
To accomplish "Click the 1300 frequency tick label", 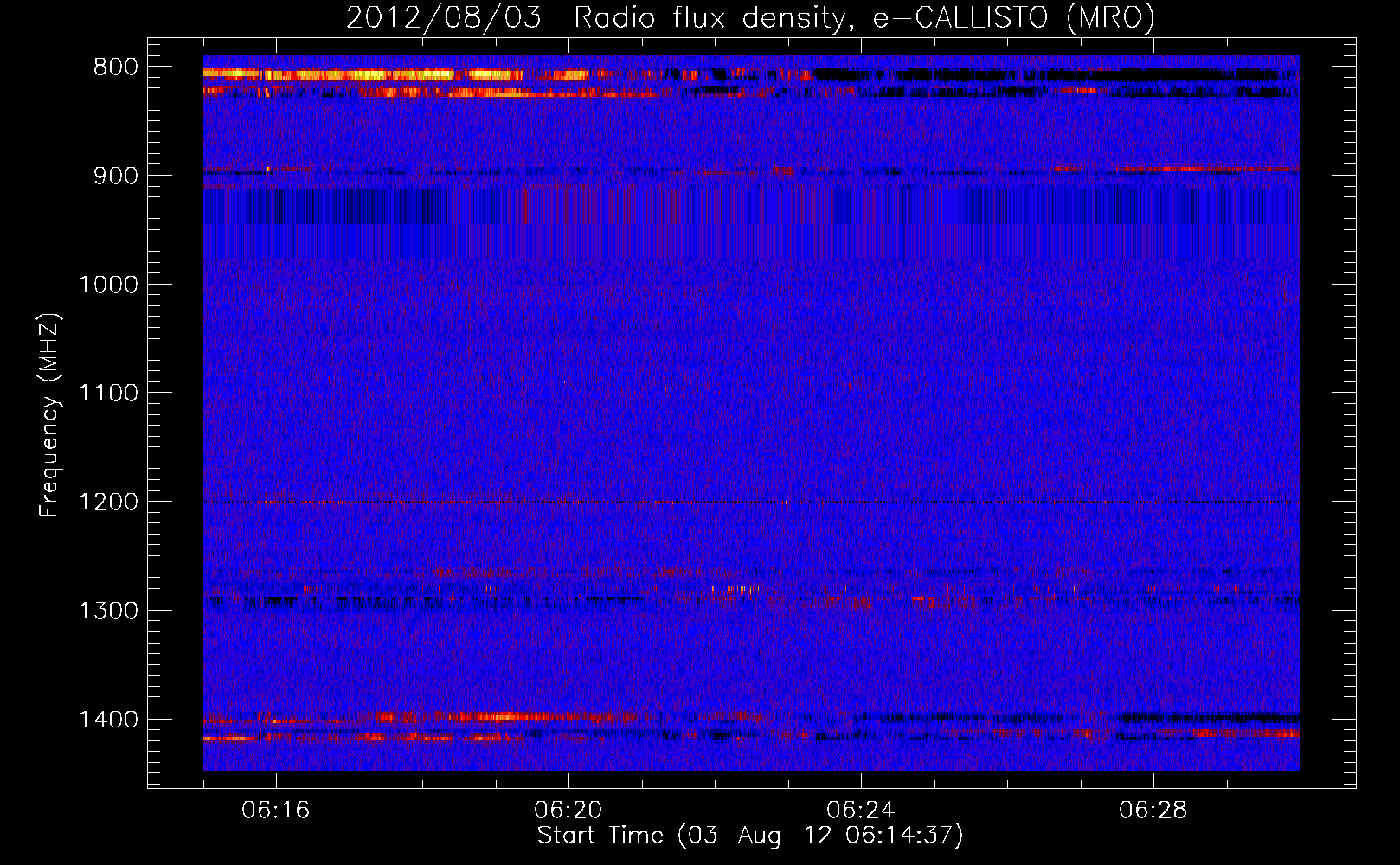I will coord(108,611).
